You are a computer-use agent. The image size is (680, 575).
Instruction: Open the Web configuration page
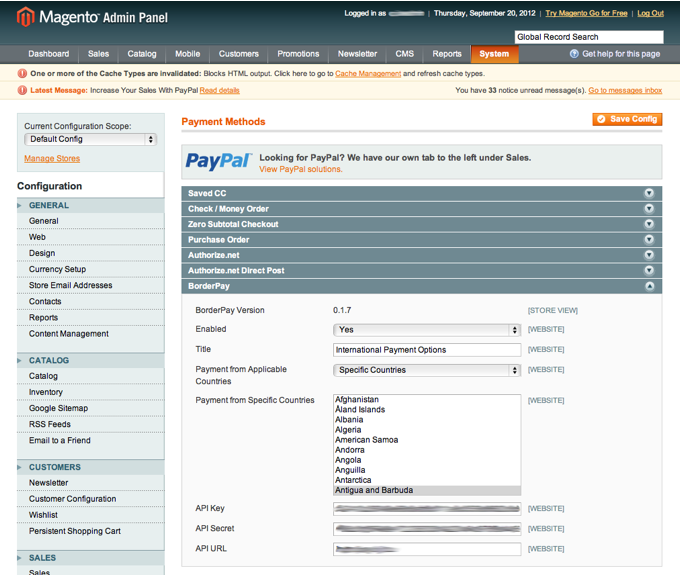(91, 237)
